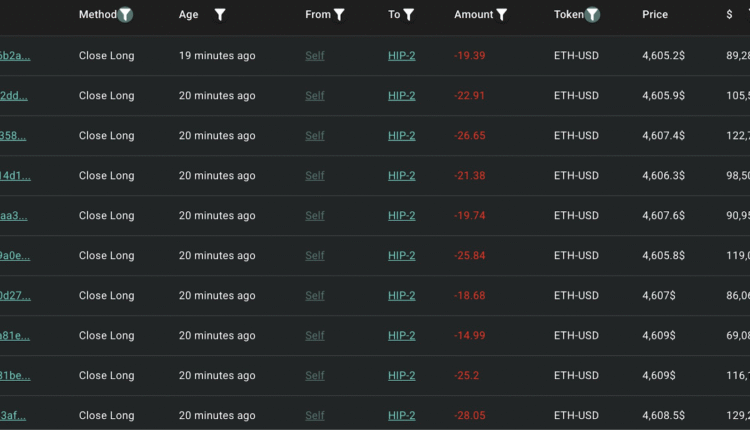Open the Method column filter icon

125,15
